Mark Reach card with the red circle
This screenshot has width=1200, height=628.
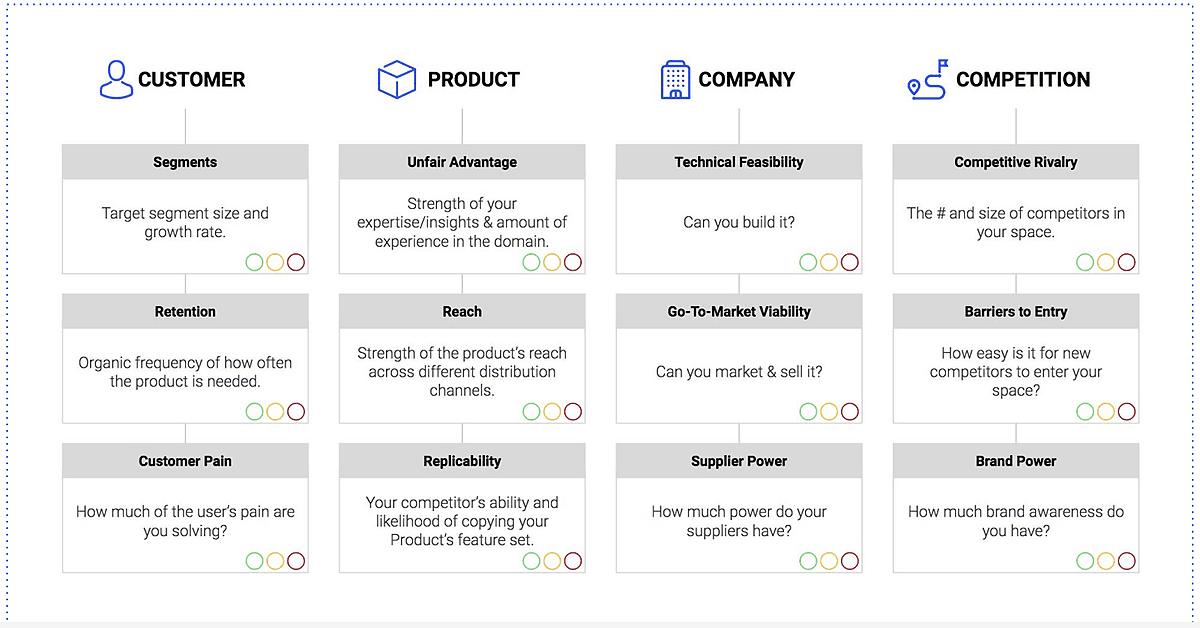click(573, 411)
